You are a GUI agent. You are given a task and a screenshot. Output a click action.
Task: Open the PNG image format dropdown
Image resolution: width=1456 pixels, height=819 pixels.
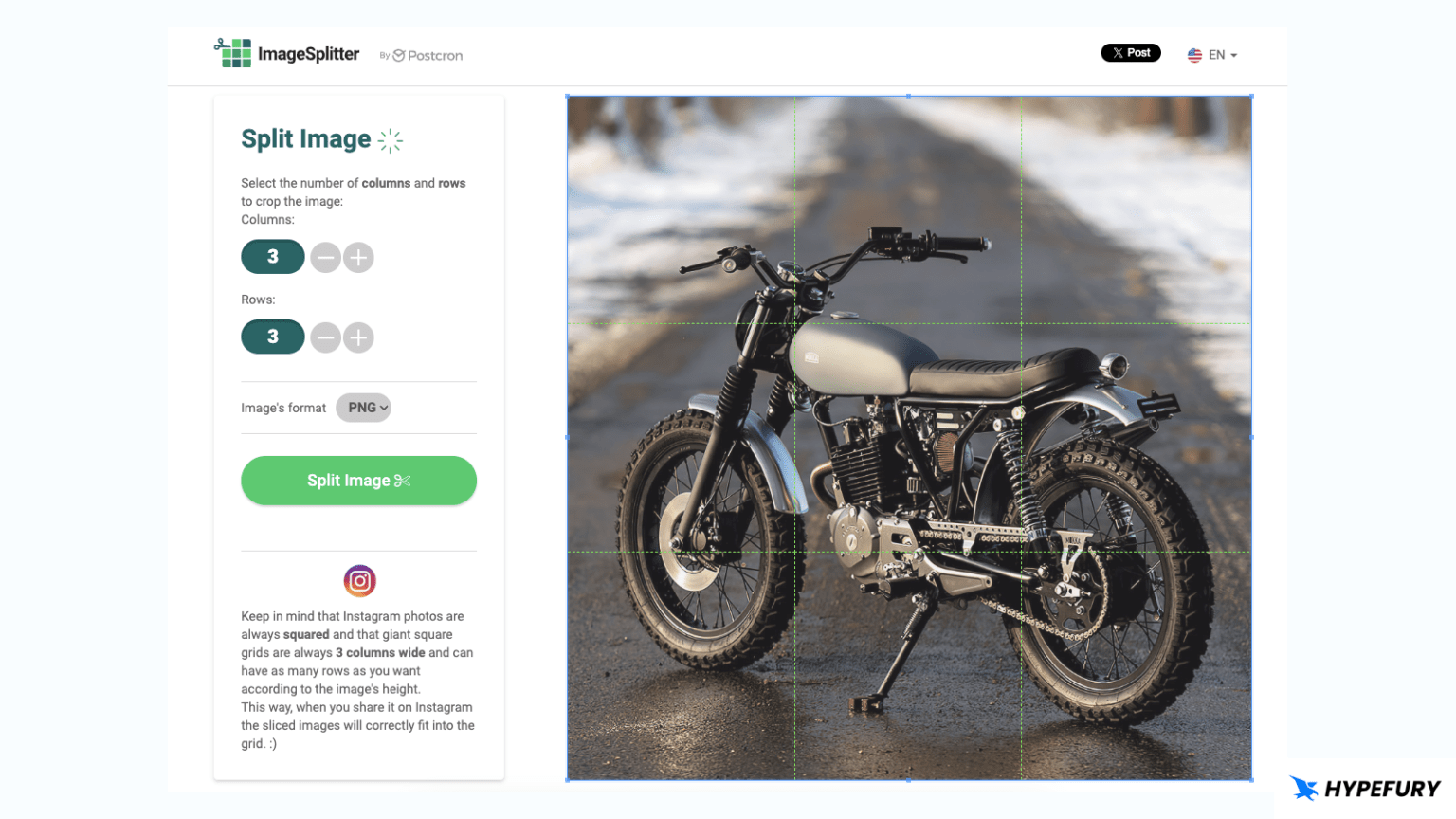click(363, 408)
